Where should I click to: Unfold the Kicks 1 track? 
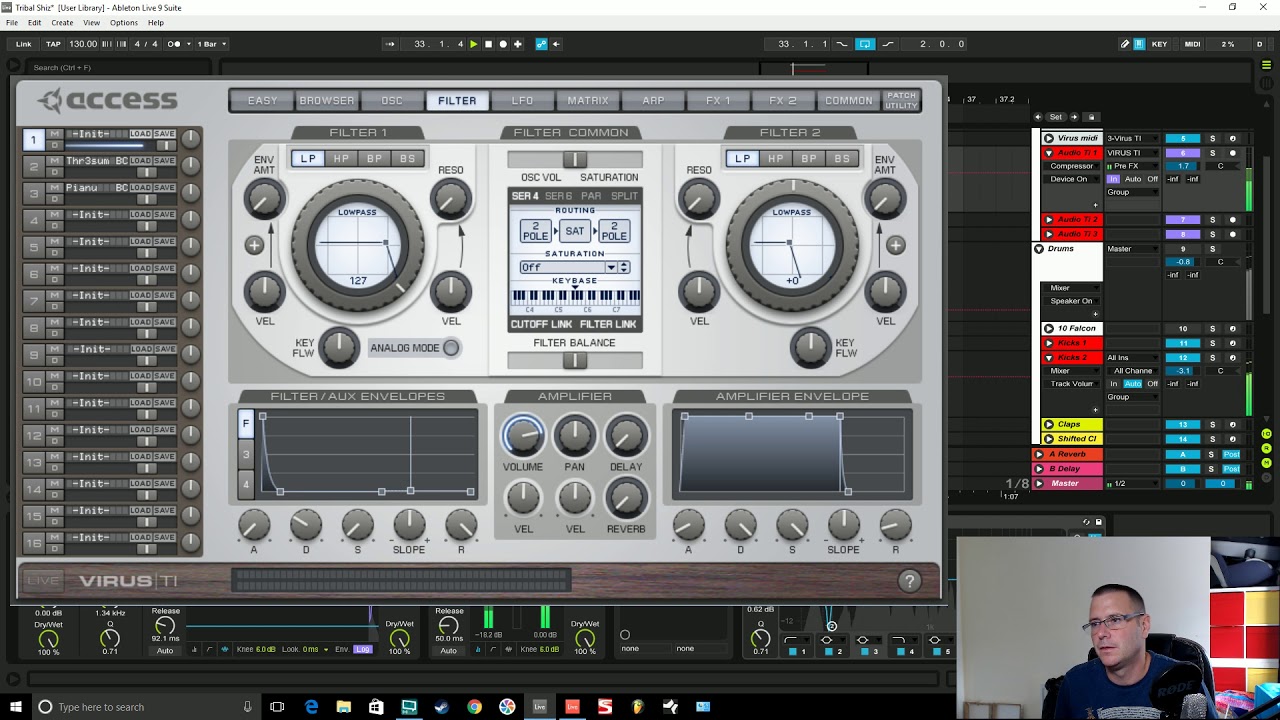1048,343
